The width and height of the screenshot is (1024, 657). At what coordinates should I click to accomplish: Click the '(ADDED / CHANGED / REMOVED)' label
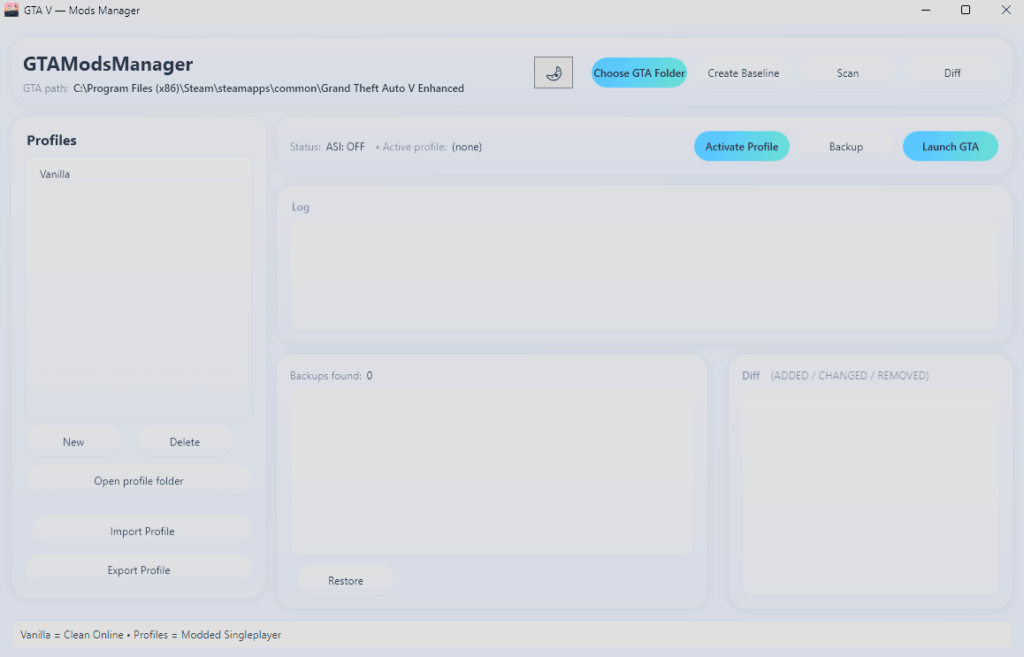pos(850,376)
